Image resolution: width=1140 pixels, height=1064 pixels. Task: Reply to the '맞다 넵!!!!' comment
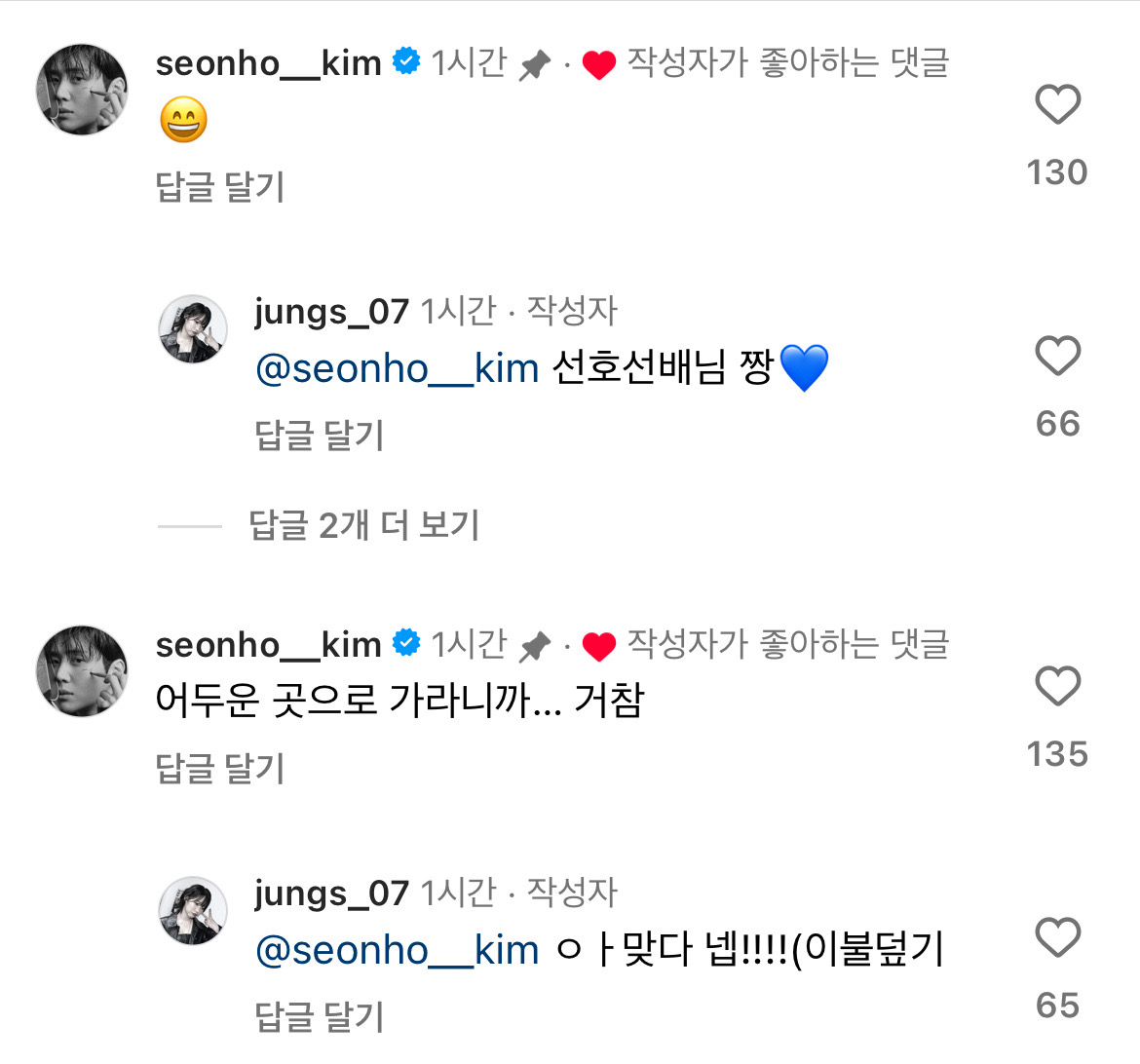320,1016
